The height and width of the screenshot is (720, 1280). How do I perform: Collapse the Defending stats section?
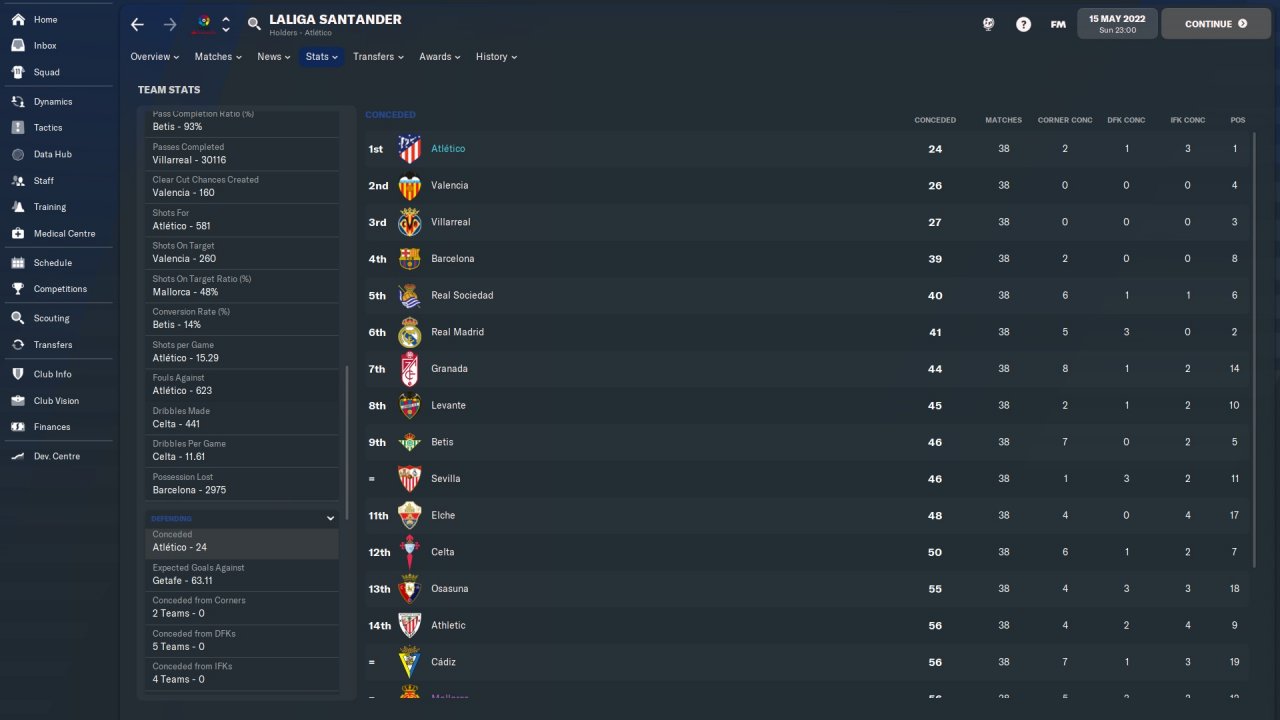click(330, 519)
